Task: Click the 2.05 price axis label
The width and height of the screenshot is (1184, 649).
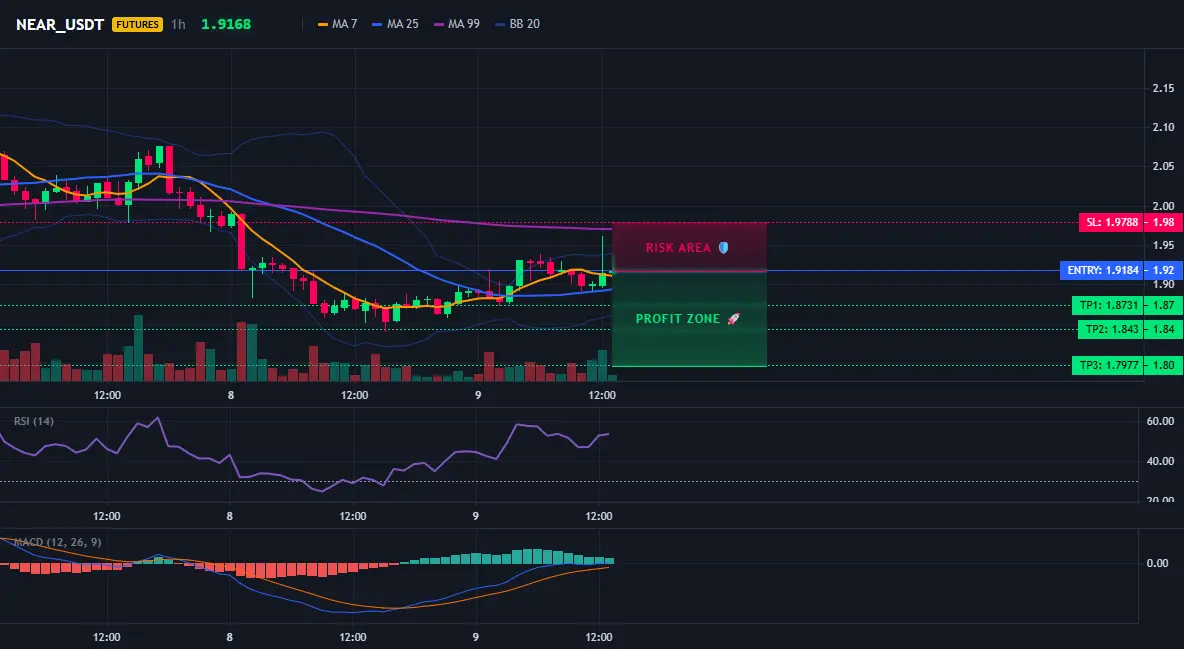Action: (1163, 166)
